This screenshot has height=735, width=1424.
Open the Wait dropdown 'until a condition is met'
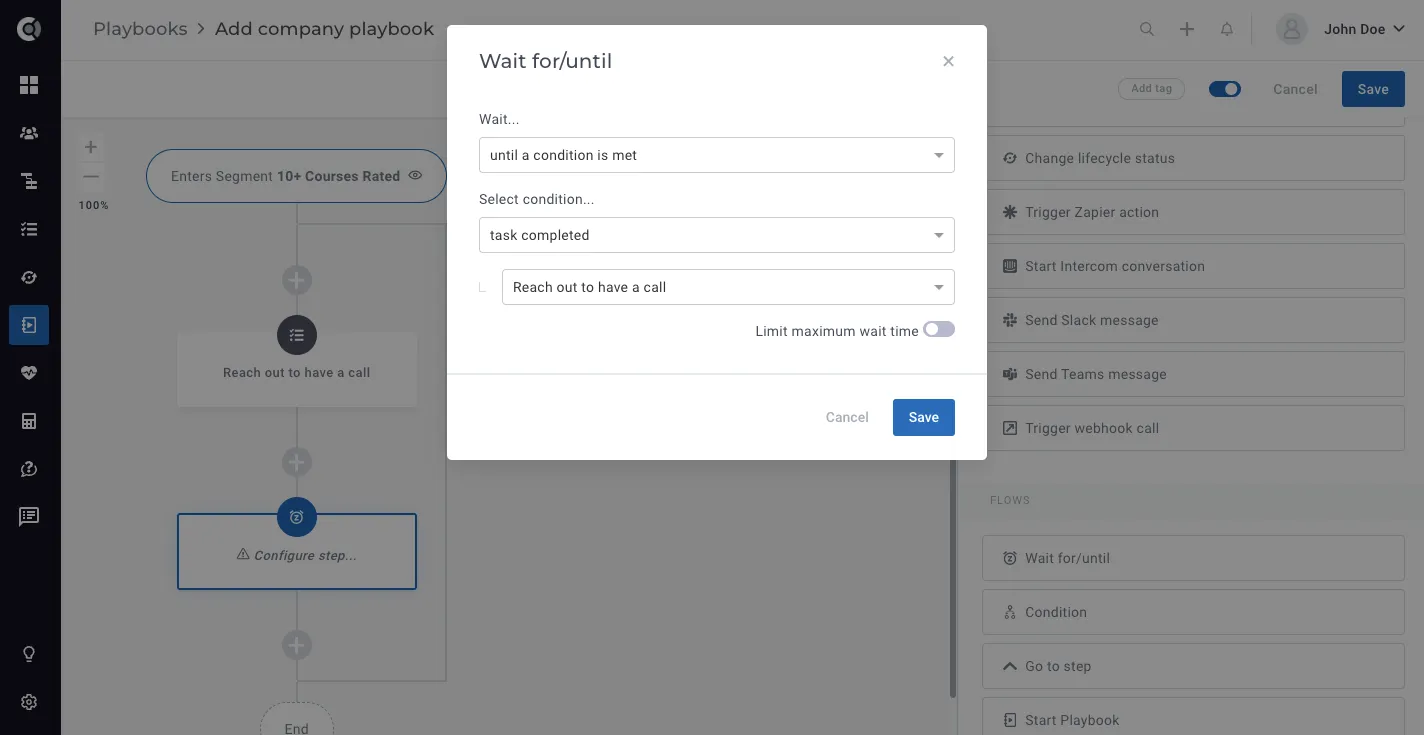tap(717, 155)
